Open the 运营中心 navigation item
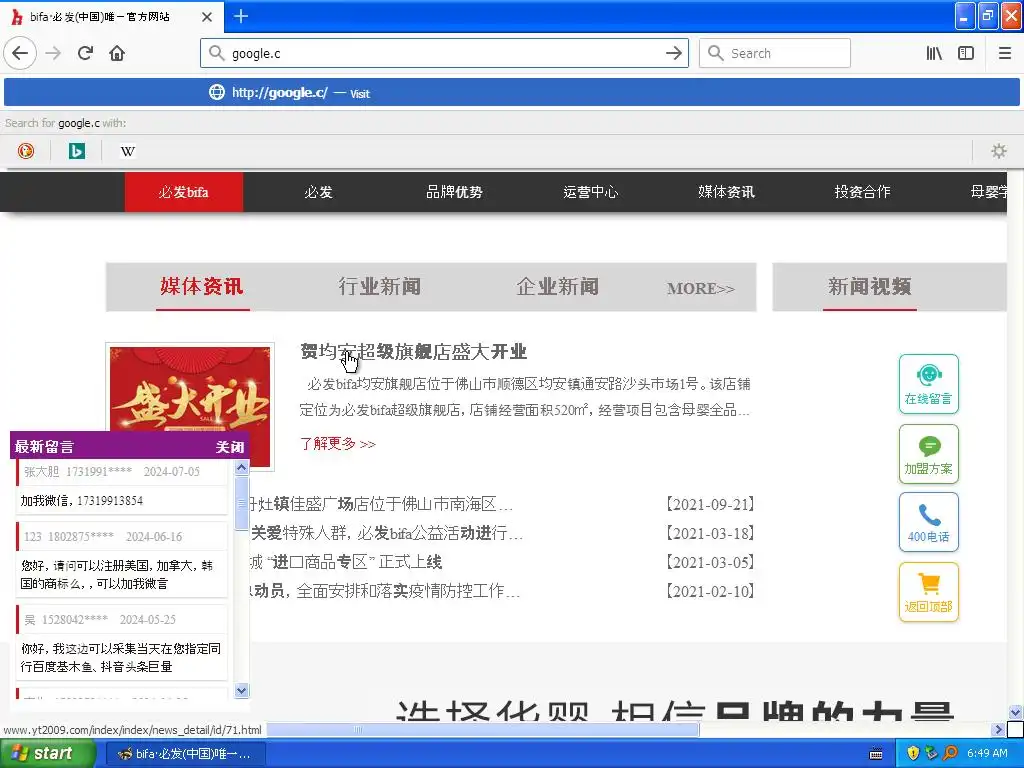Screen dimensions: 1024x768 (590, 192)
